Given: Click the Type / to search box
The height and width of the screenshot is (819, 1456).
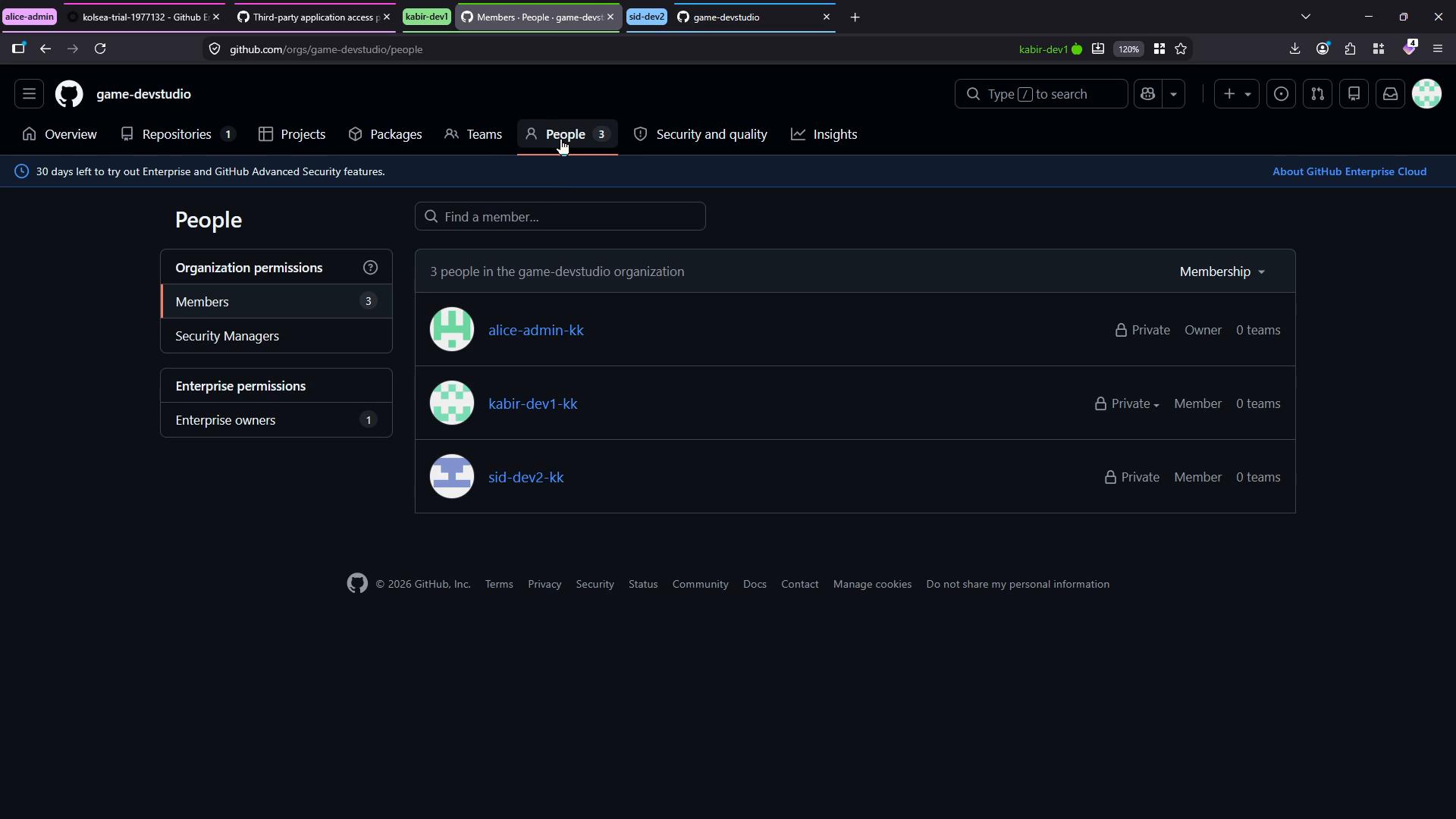Looking at the screenshot, I should tap(1041, 94).
